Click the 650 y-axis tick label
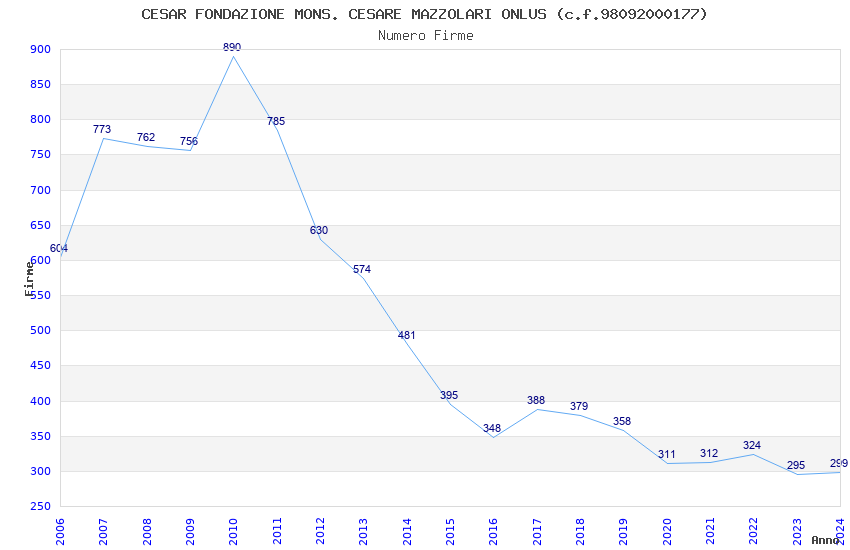 41,225
